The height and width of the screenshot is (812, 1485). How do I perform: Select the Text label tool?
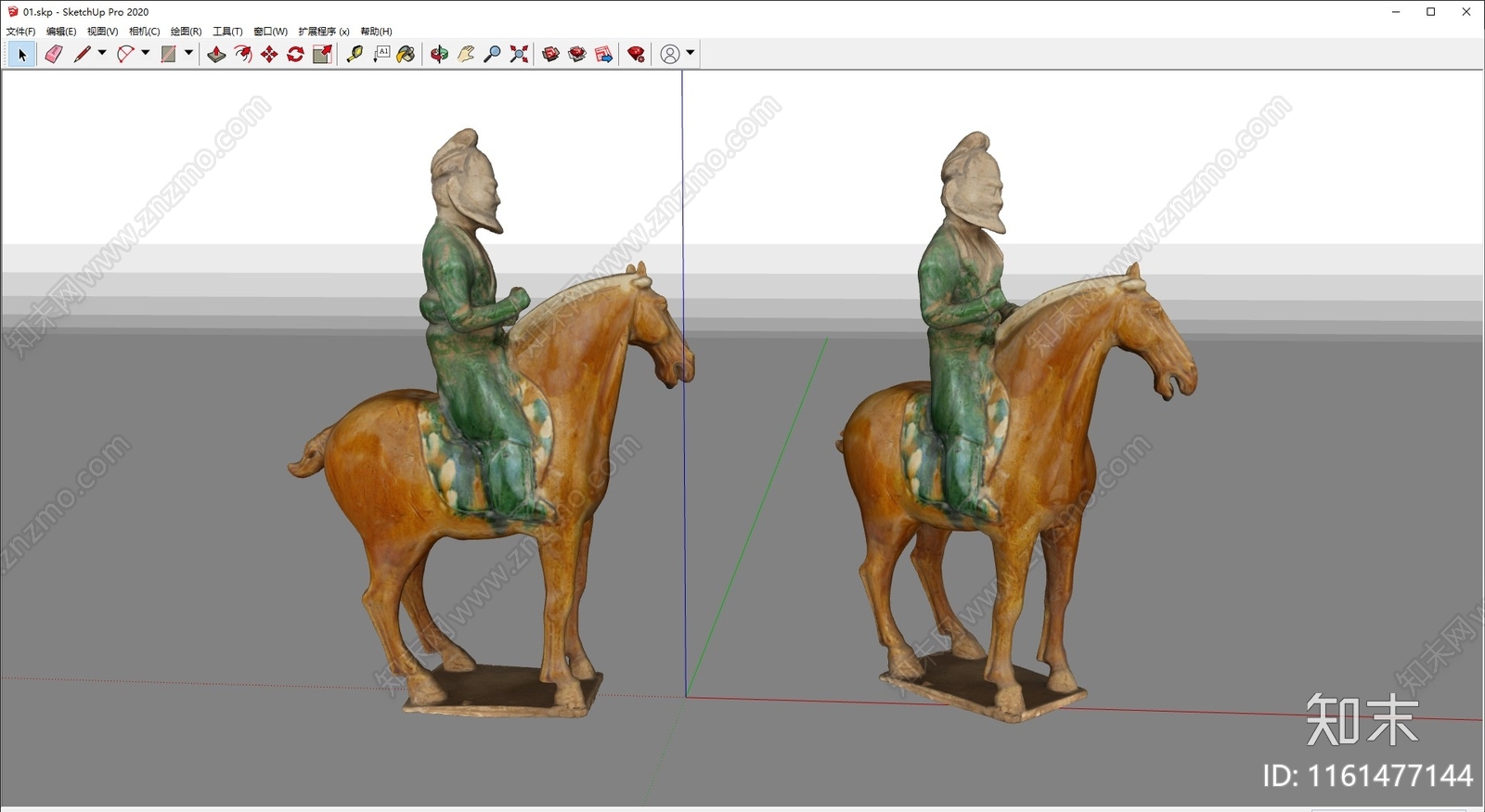[x=381, y=55]
